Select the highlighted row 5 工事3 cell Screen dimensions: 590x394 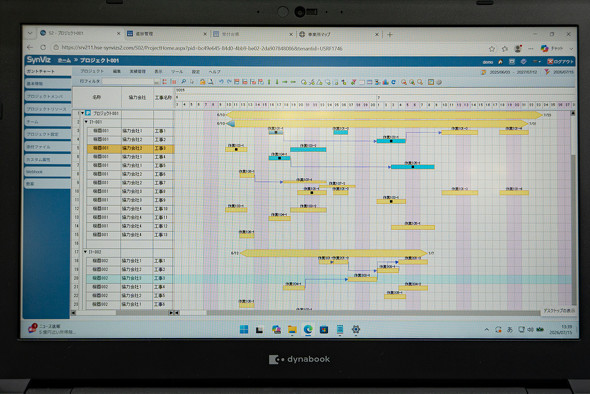pos(163,148)
